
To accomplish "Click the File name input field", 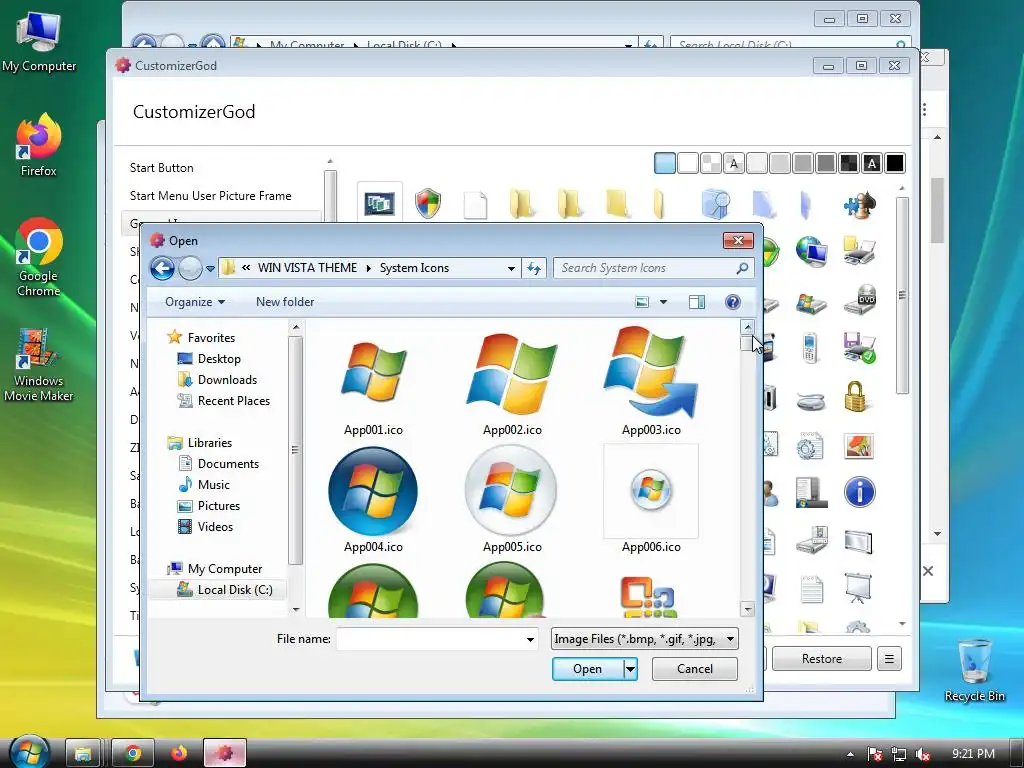I will (x=430, y=639).
